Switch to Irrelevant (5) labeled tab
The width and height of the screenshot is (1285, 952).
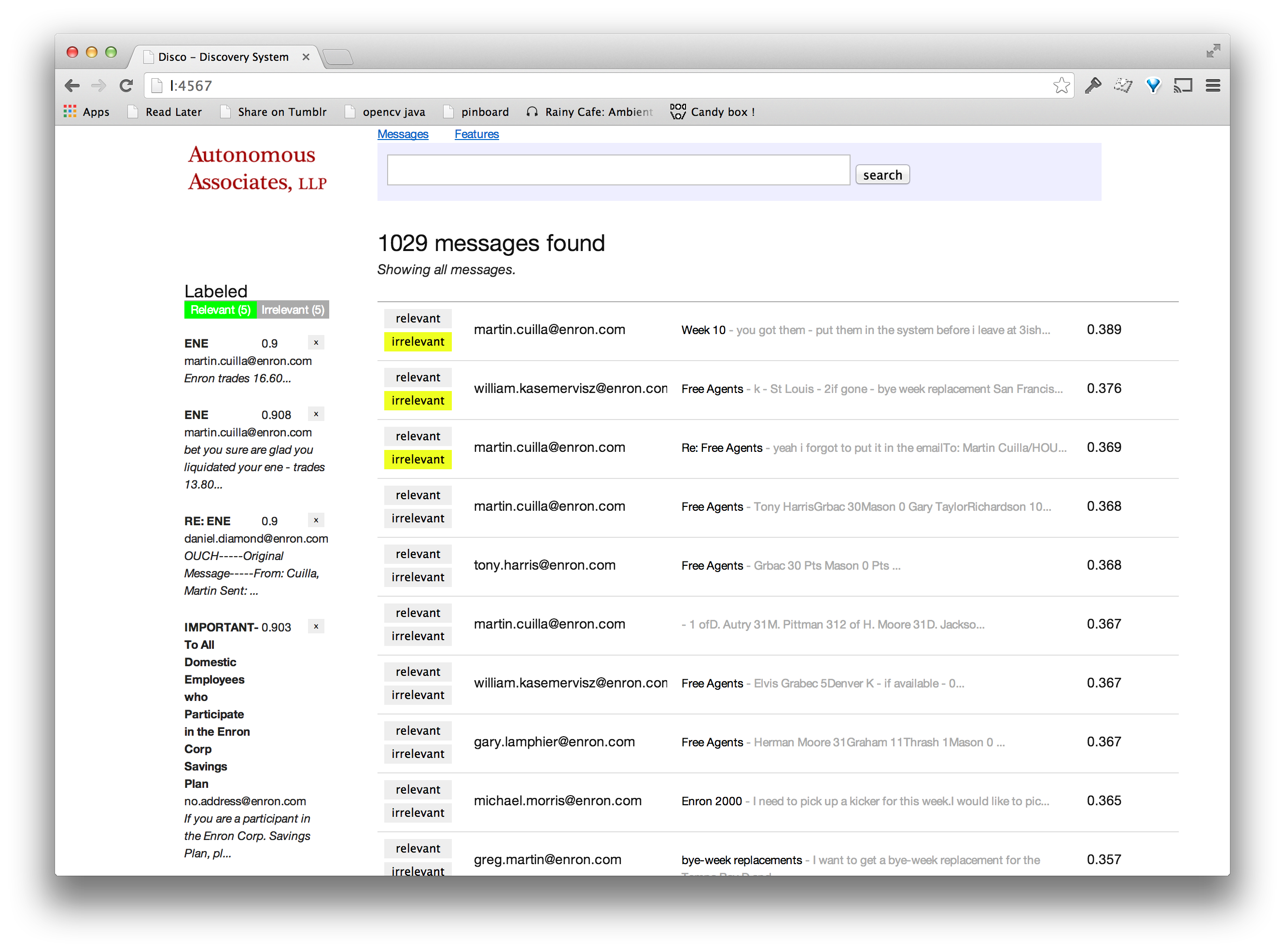(293, 310)
